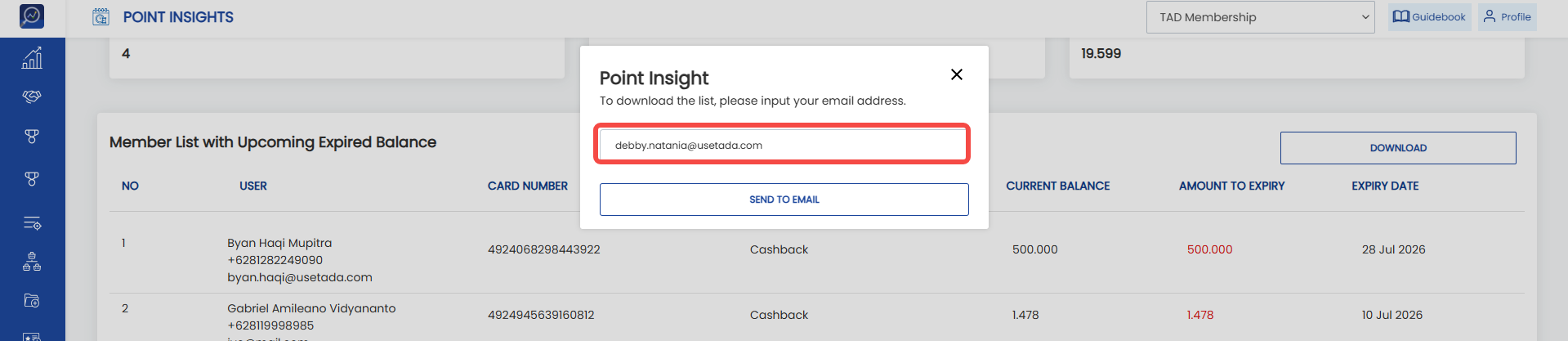Screen dimensions: 1568x341
Task: Sort by Amount to Expiry column header
Action: (x=1231, y=186)
